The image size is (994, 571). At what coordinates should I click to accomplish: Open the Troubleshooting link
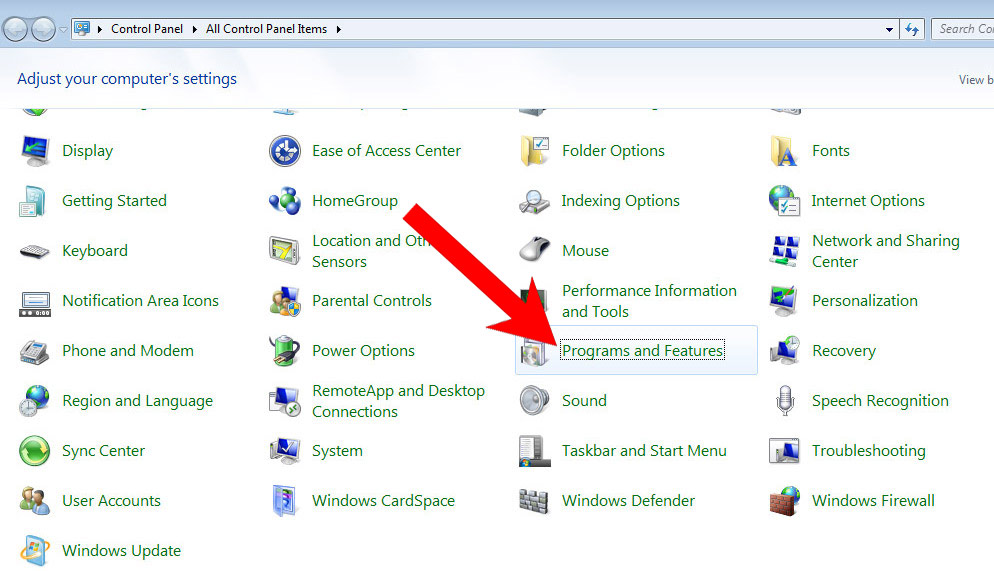click(868, 451)
